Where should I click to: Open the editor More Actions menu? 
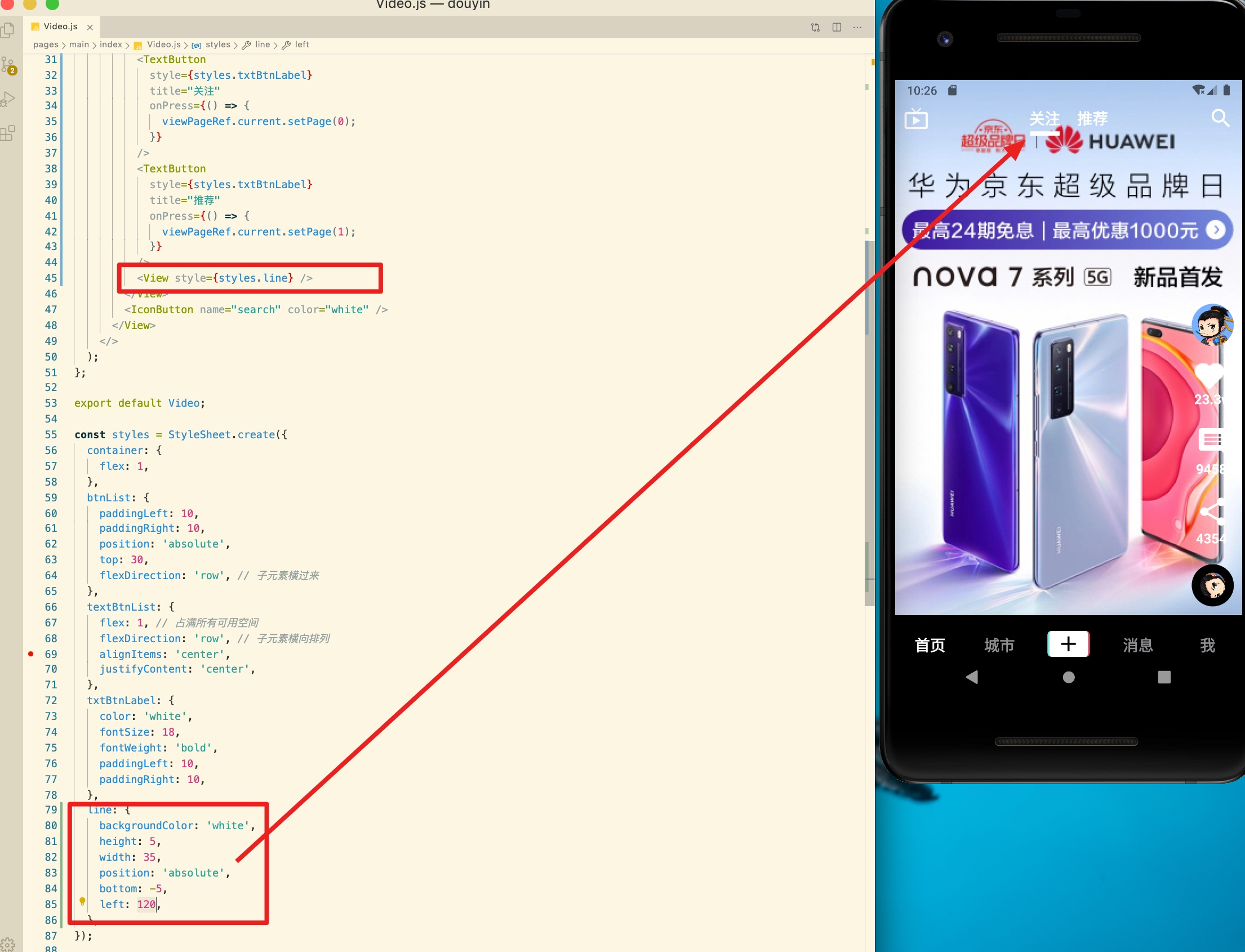tap(857, 27)
